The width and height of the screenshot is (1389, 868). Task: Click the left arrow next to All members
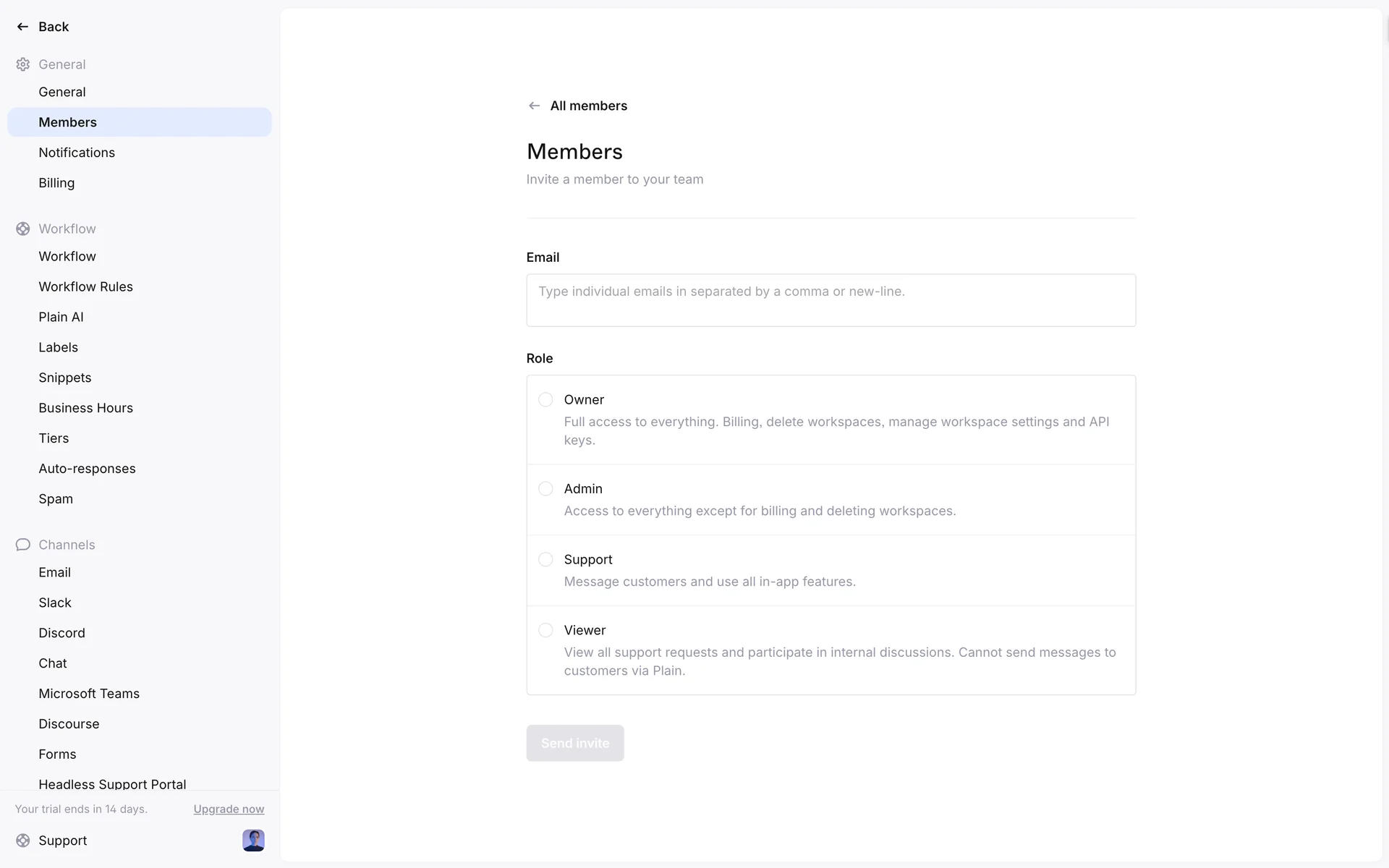click(534, 106)
